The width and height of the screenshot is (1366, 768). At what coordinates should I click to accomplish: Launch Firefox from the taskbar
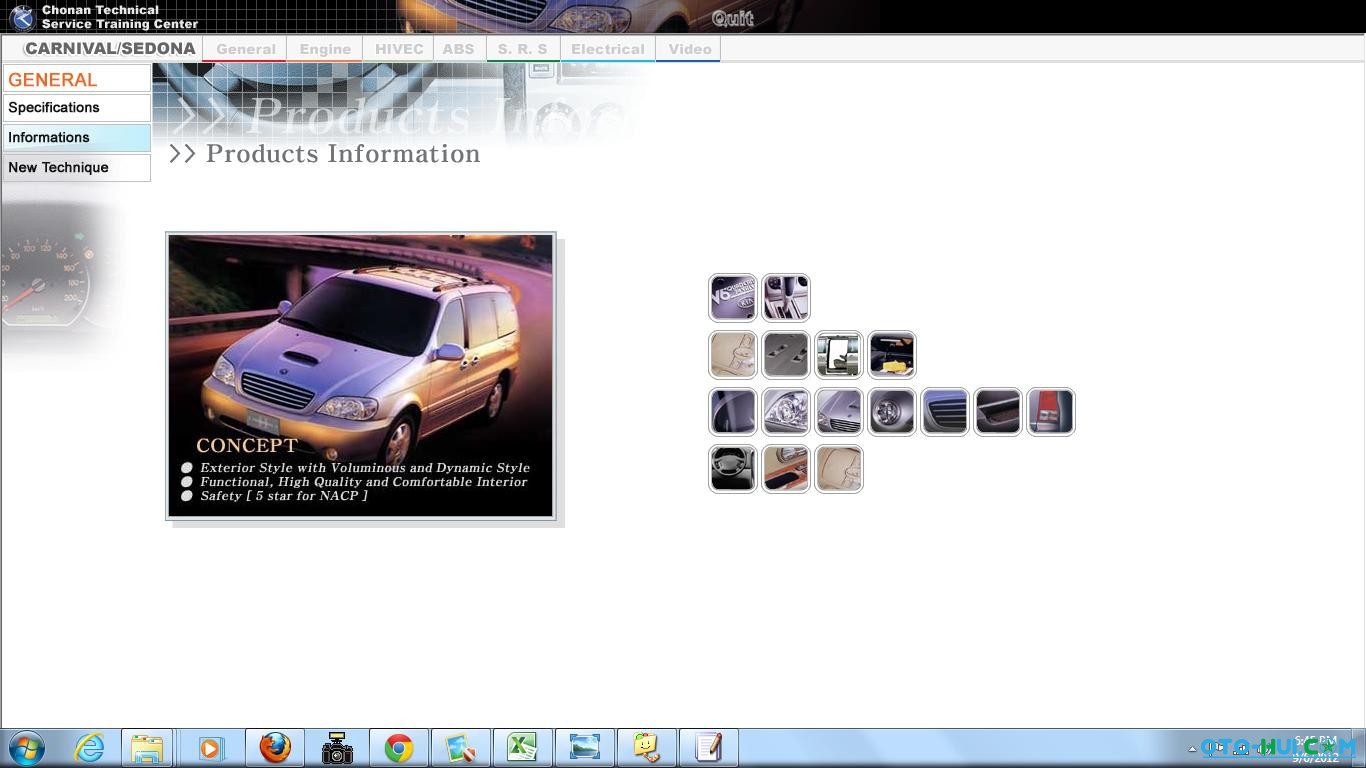pos(275,748)
